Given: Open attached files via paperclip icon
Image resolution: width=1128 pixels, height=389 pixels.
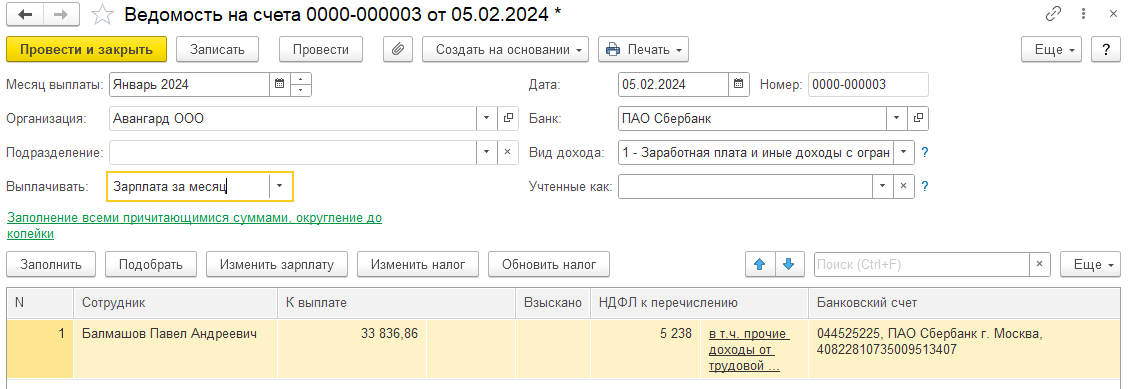Looking at the screenshot, I should [397, 50].
